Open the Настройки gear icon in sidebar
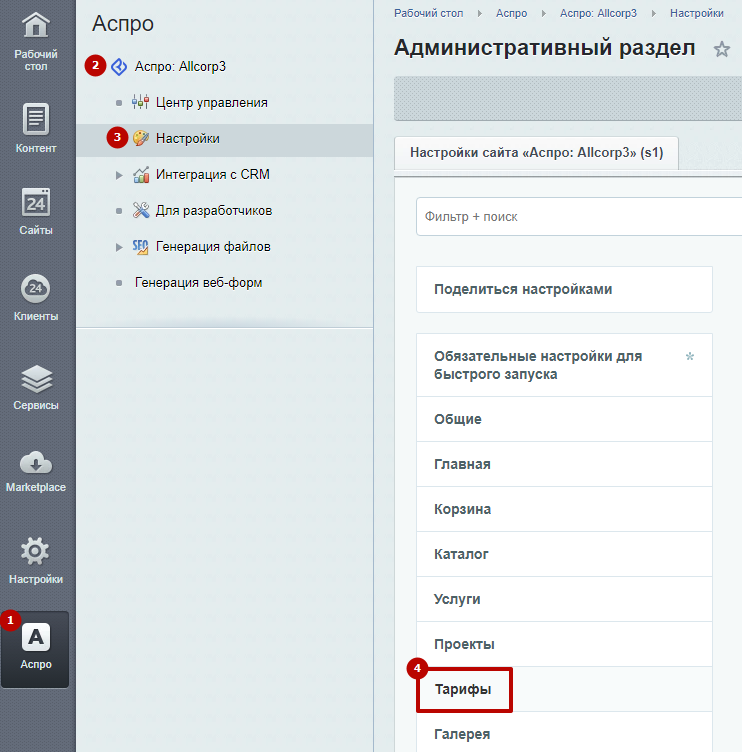The image size is (742, 752). point(35,551)
